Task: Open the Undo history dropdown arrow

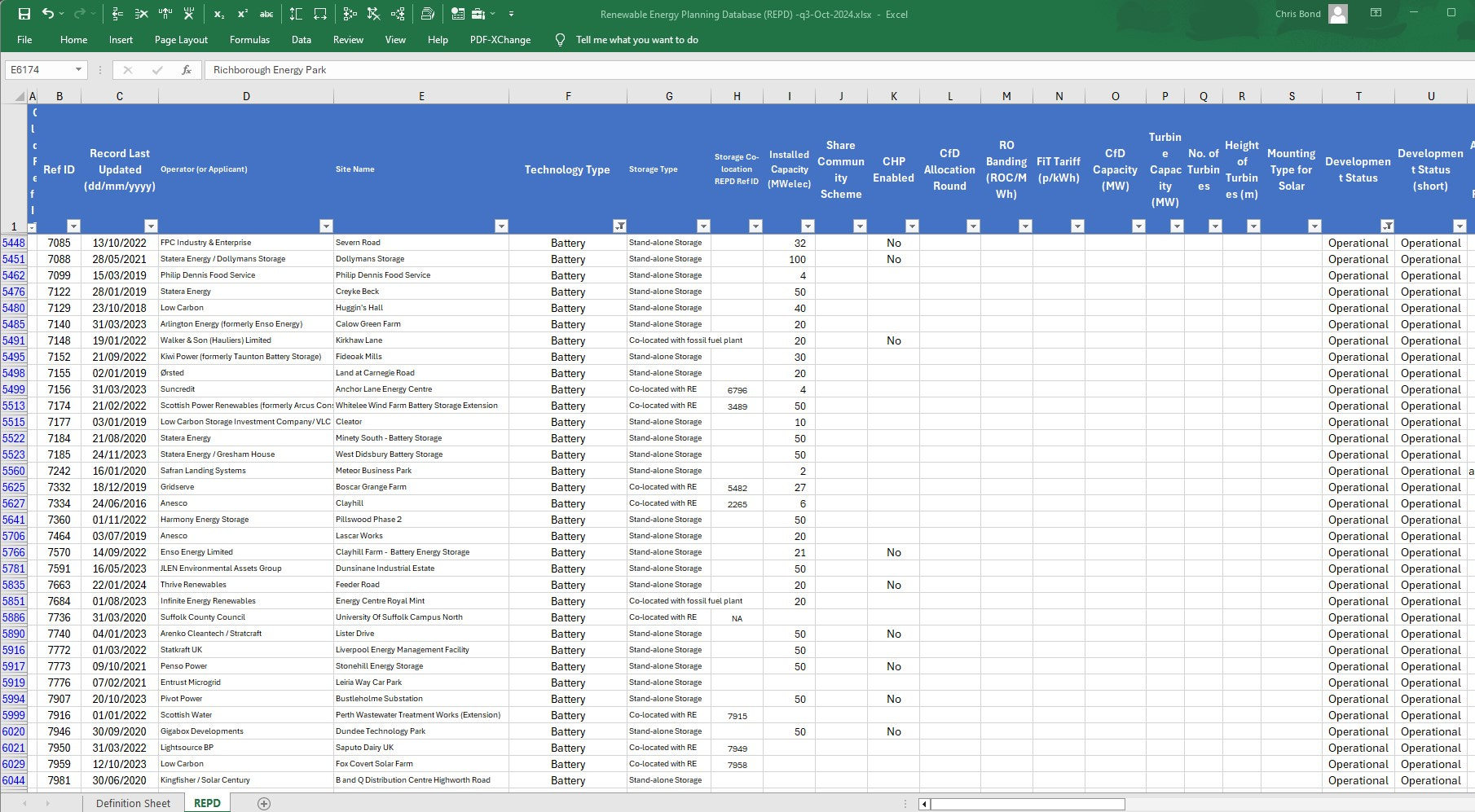Action: [63, 14]
